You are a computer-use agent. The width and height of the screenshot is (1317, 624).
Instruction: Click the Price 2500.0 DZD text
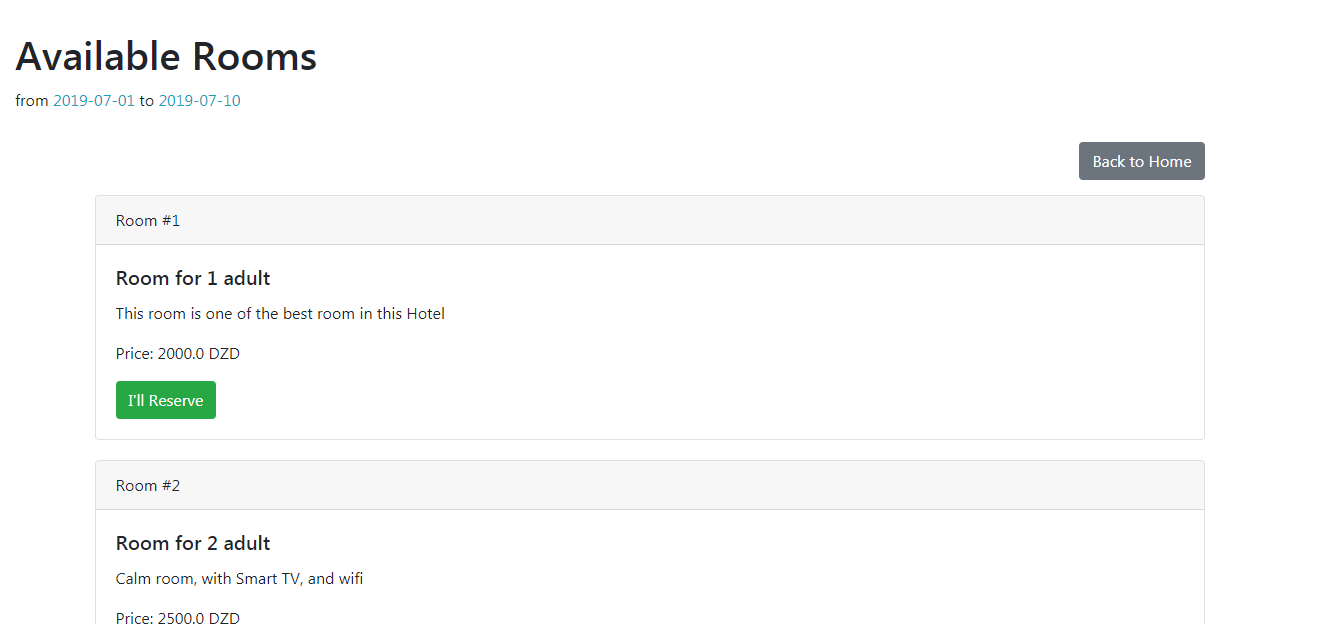tap(178, 617)
